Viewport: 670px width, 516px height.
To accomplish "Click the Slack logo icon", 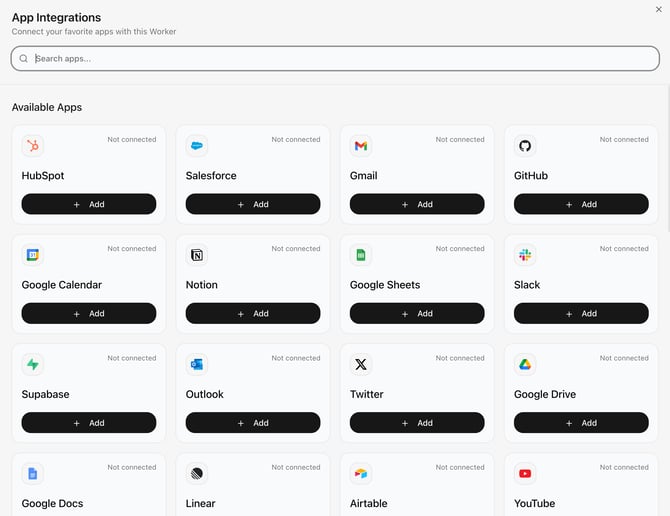I will (525, 255).
